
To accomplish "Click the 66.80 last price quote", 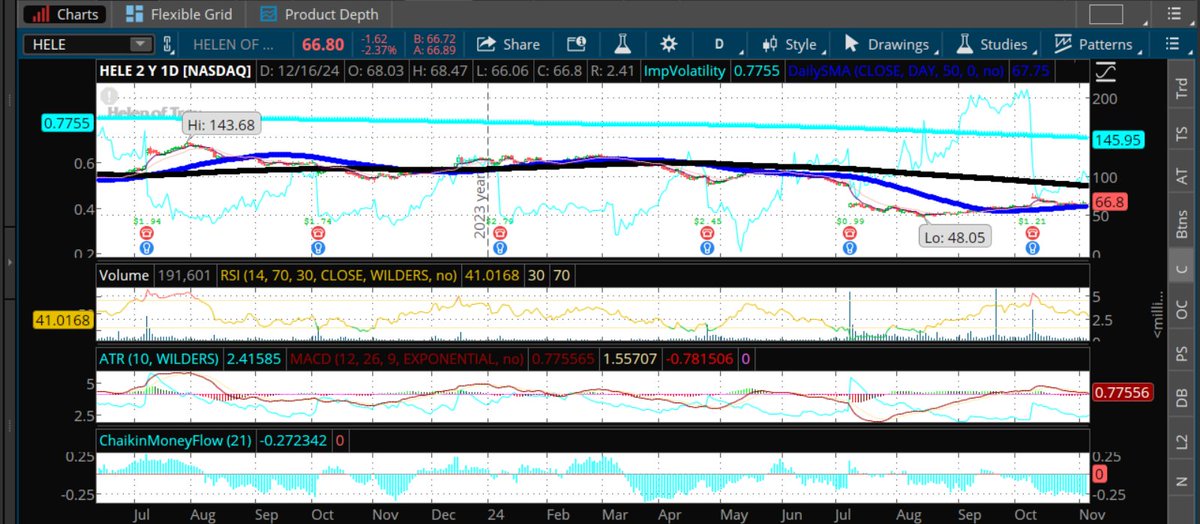I will point(324,44).
